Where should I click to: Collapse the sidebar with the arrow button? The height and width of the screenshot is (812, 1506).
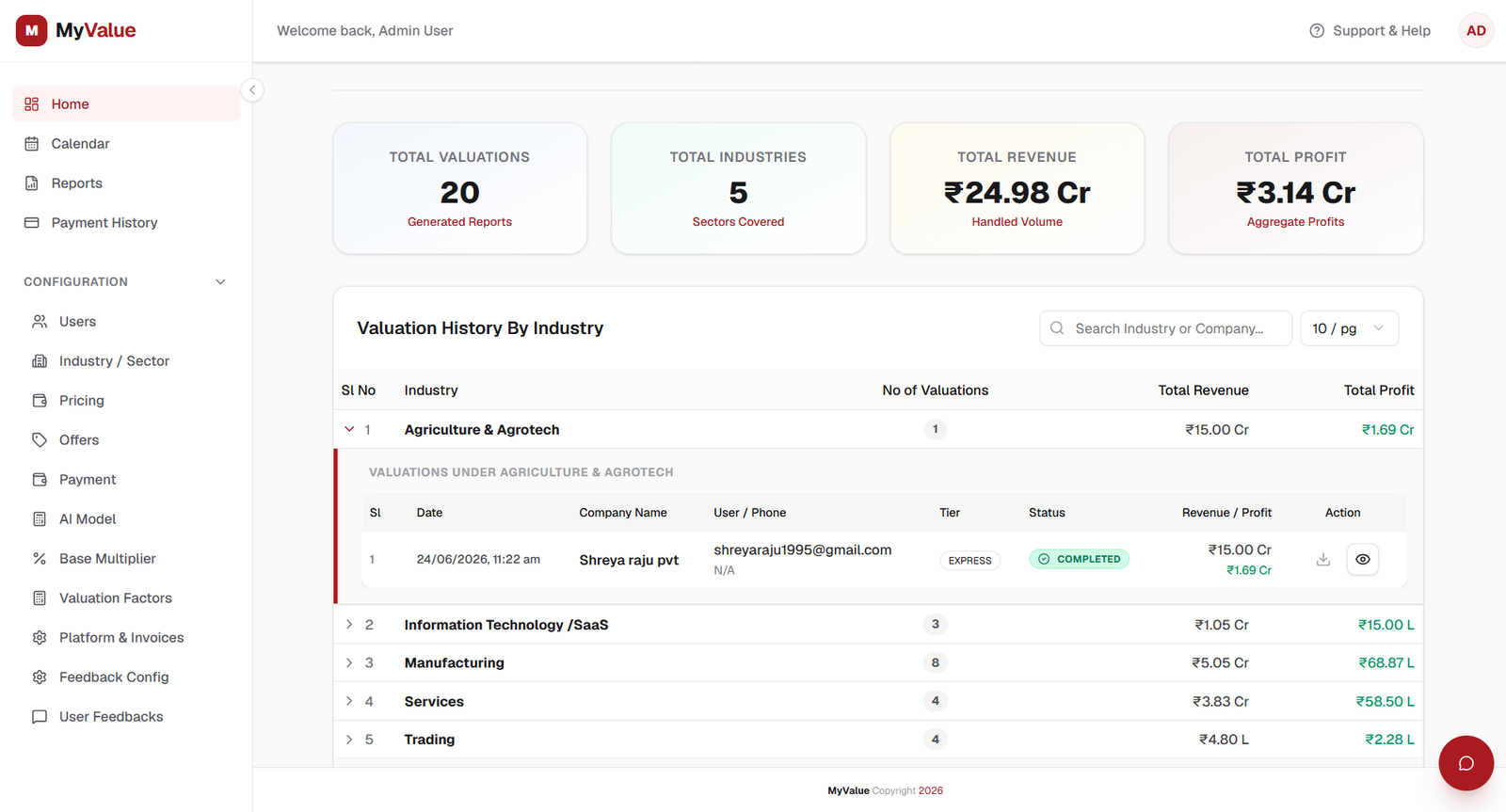(251, 90)
